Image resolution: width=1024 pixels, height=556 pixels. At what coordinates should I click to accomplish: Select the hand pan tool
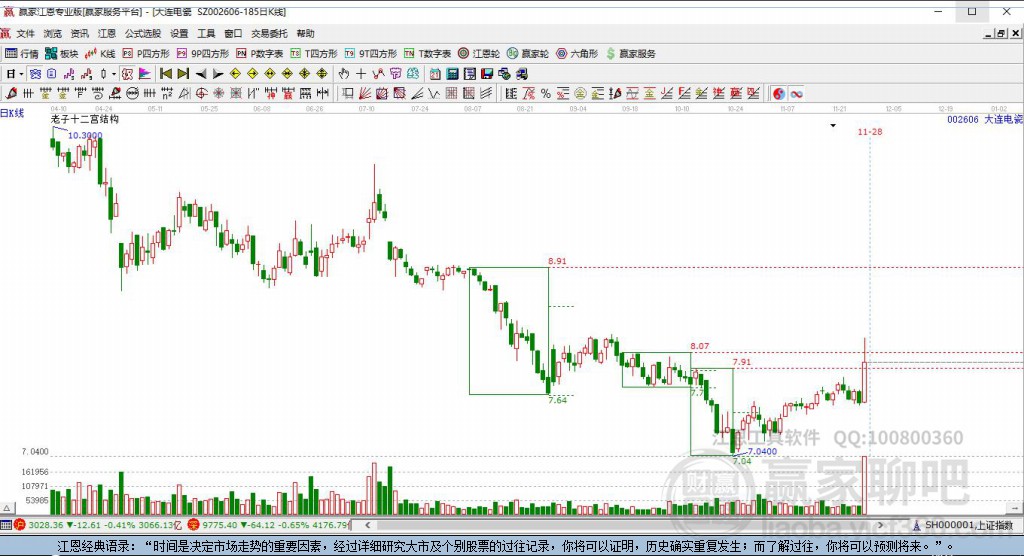click(x=344, y=74)
